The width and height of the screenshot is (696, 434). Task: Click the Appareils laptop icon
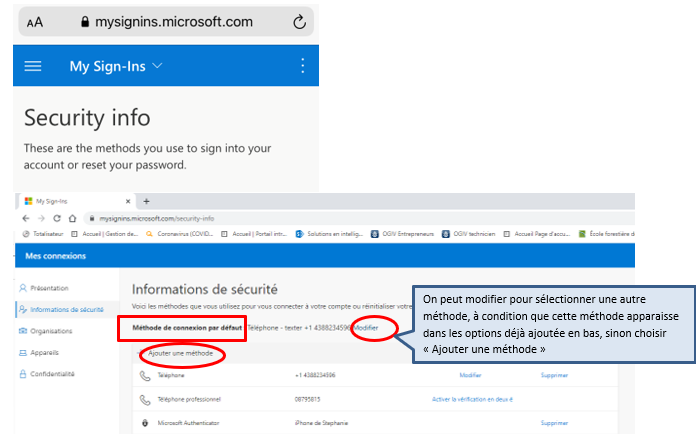pos(23,353)
